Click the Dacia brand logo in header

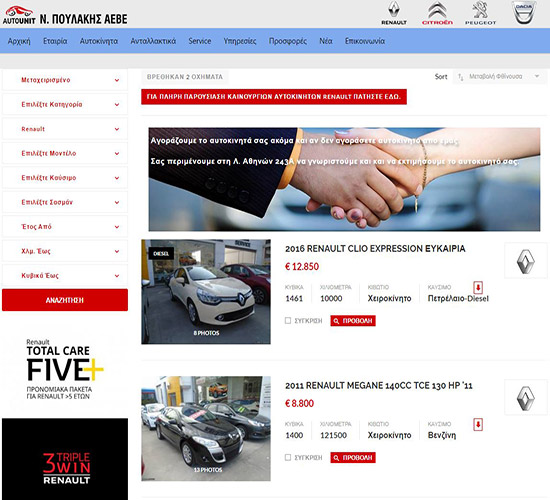(523, 13)
